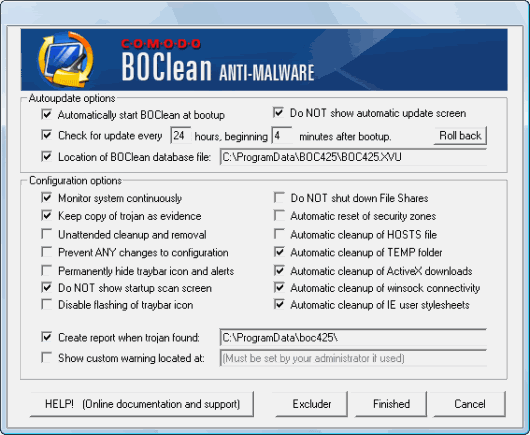This screenshot has width=530, height=435.
Task: Click the BOClean database file path field
Action: [353, 157]
